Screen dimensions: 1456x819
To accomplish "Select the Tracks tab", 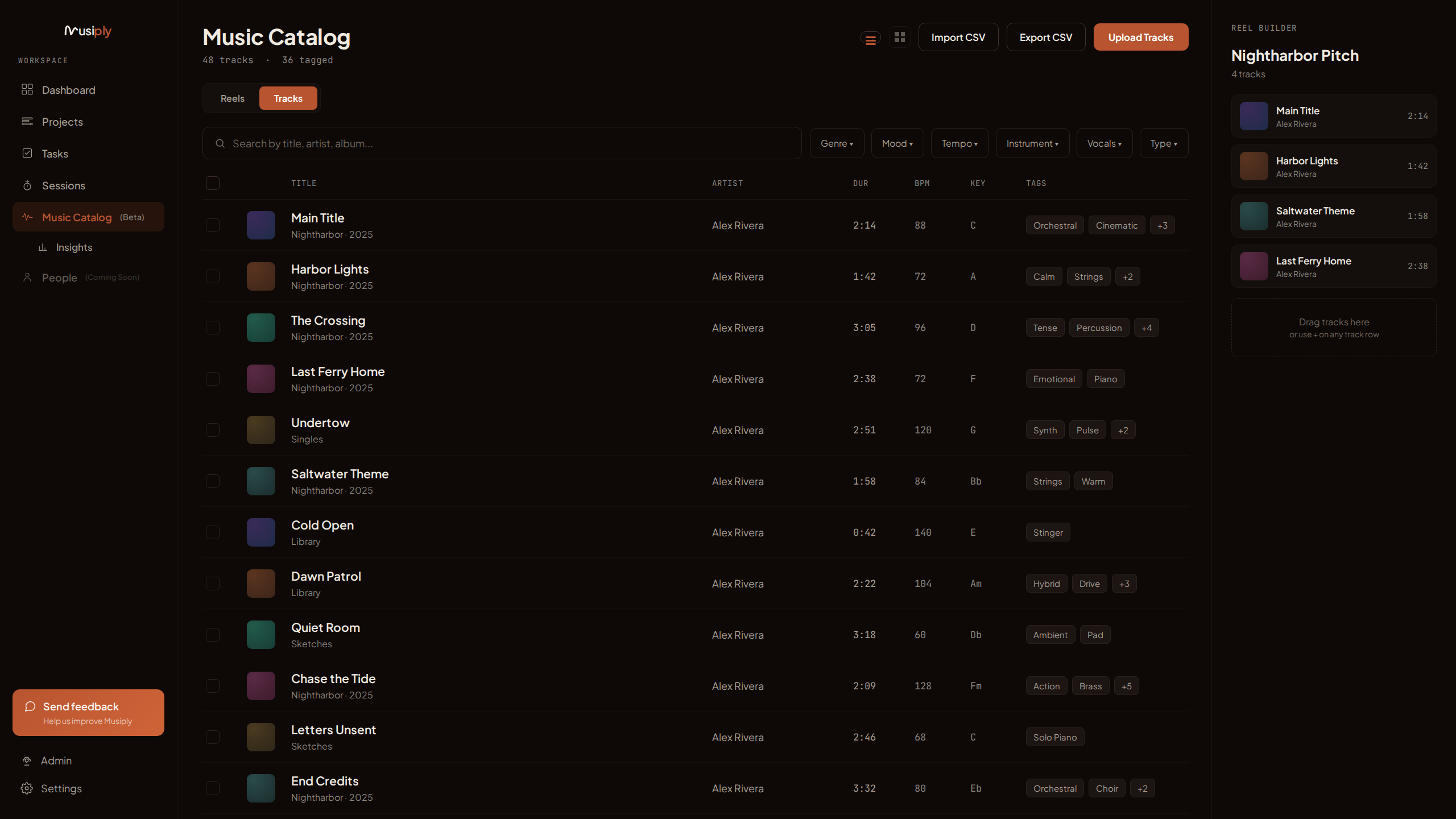I will tap(288, 98).
